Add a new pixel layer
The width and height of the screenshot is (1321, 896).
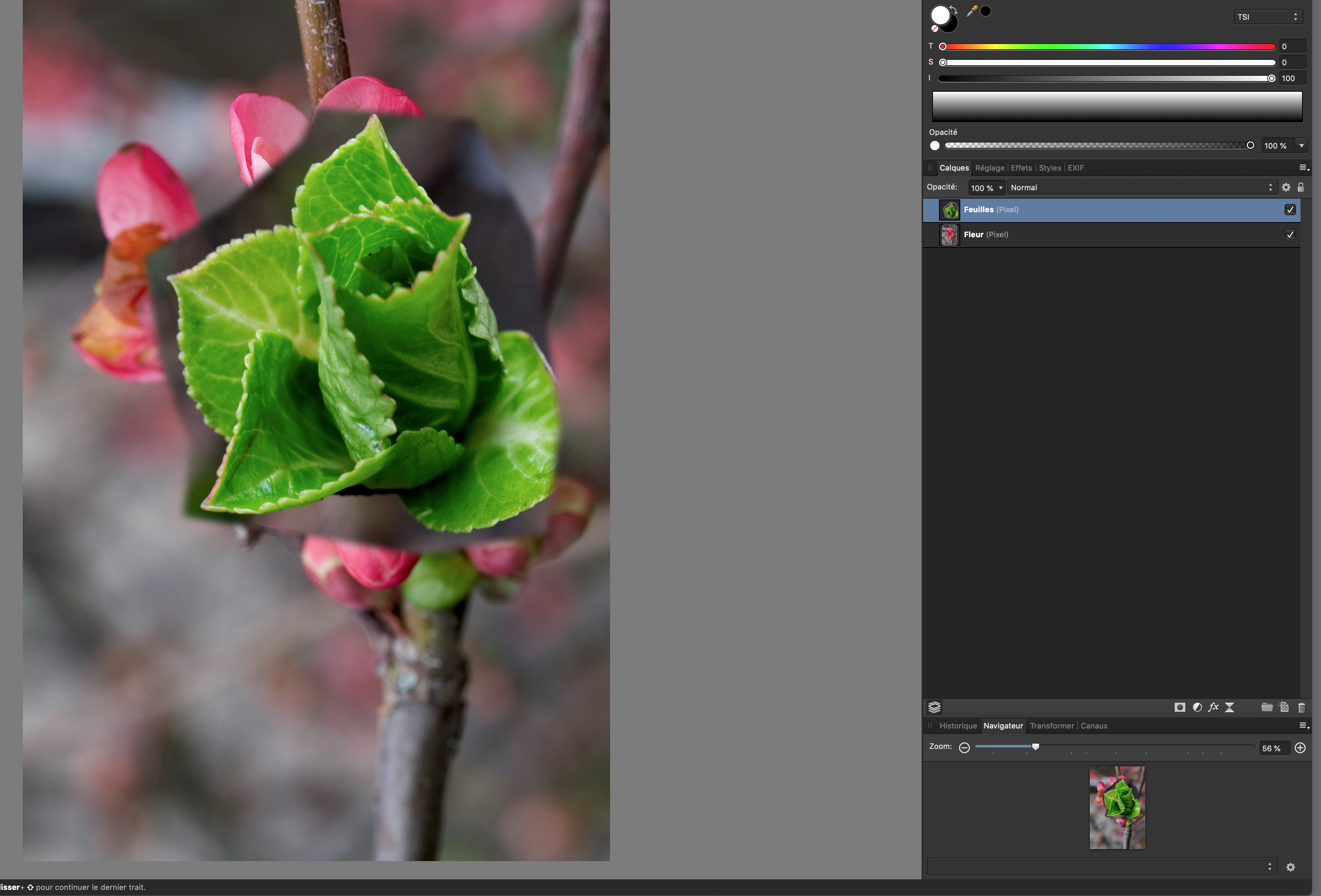point(1284,707)
